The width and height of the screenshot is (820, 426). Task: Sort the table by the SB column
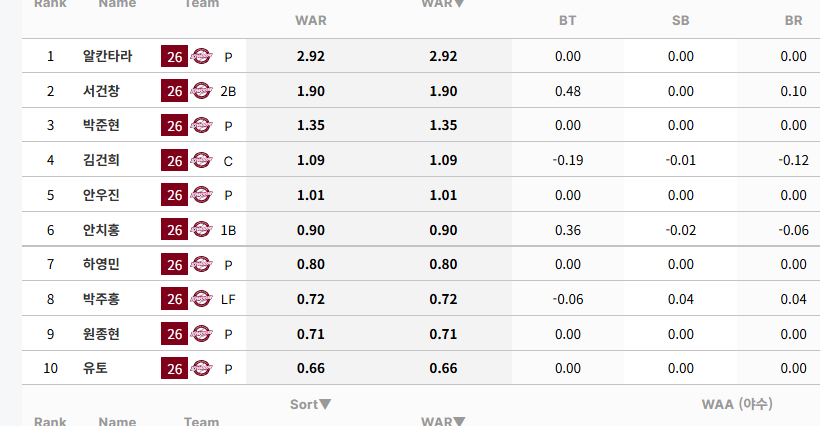680,21
